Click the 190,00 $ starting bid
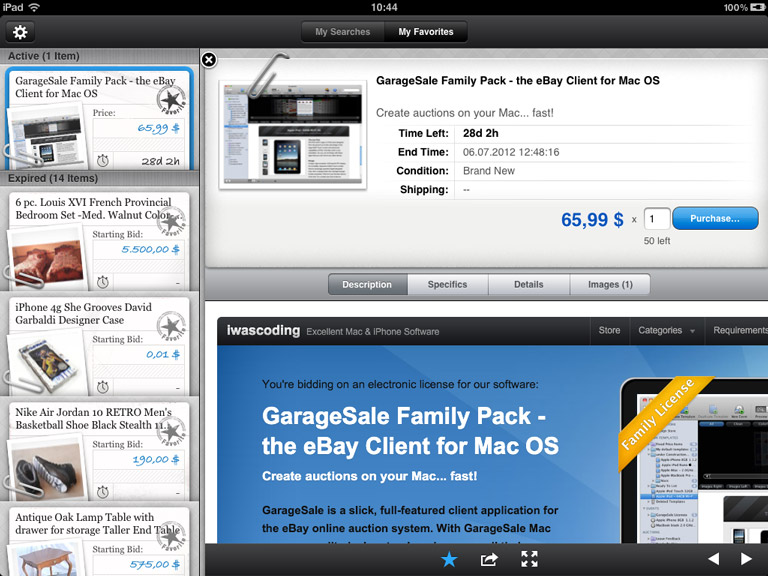Image resolution: width=768 pixels, height=576 pixels. (x=156, y=459)
